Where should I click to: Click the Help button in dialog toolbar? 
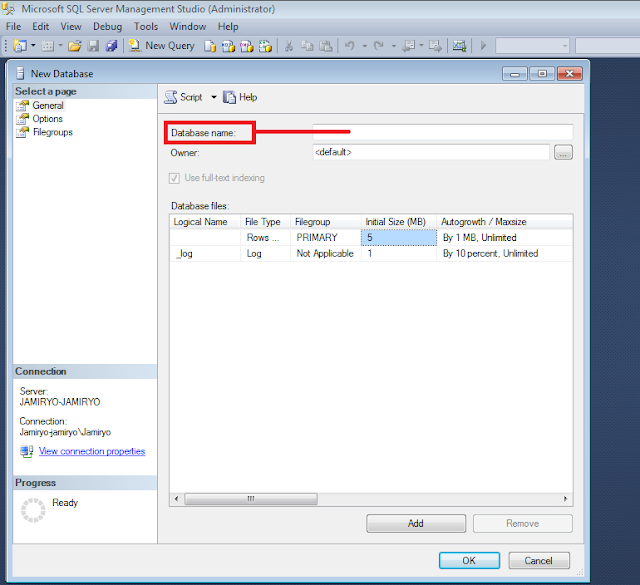[240, 97]
